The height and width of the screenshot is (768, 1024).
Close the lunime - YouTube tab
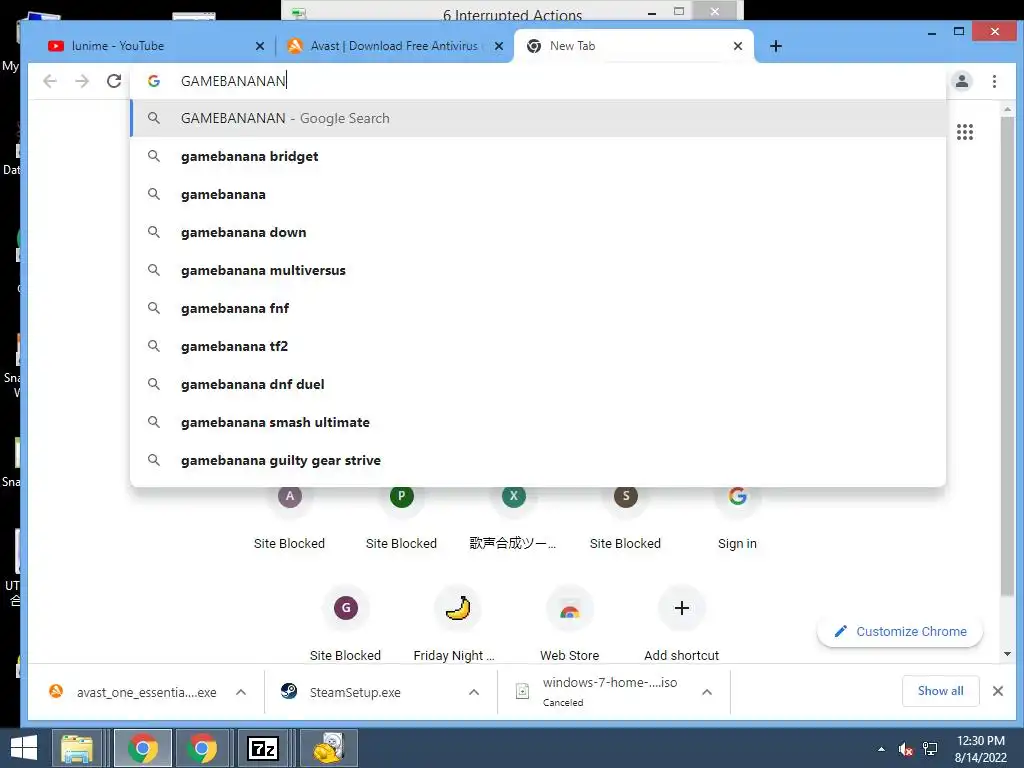coord(259,46)
